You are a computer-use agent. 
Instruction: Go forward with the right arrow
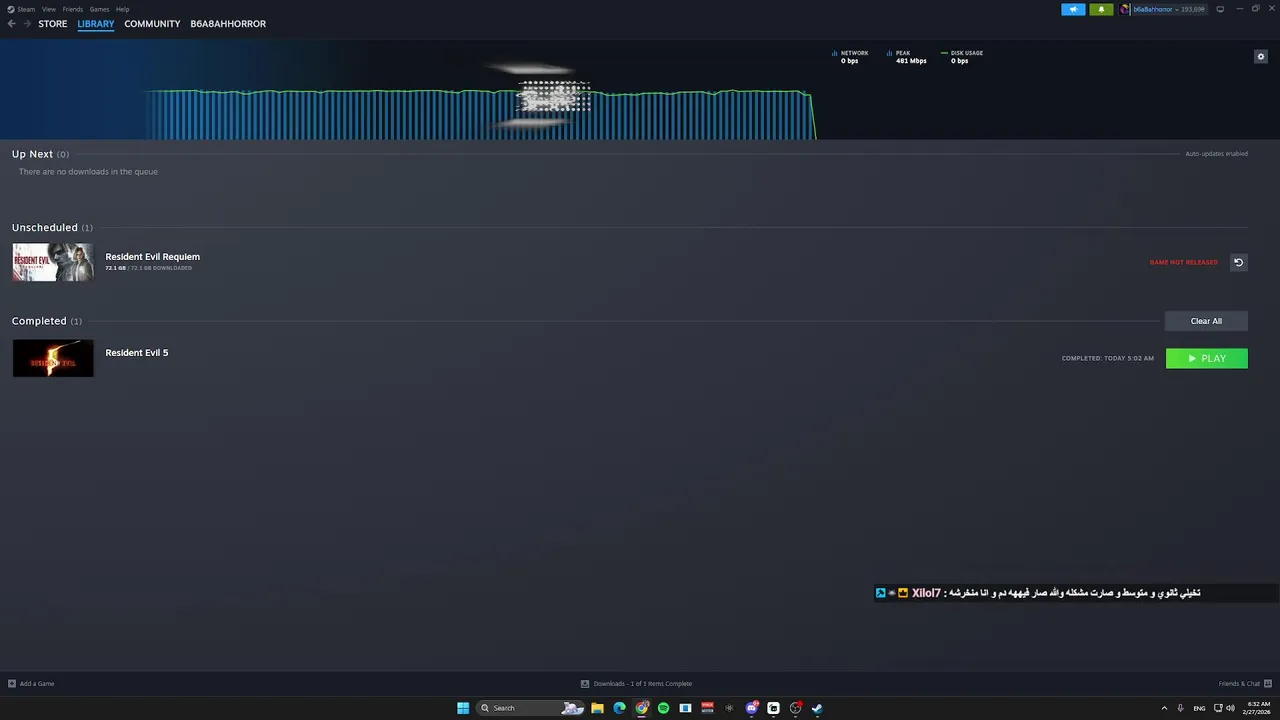coord(27,24)
